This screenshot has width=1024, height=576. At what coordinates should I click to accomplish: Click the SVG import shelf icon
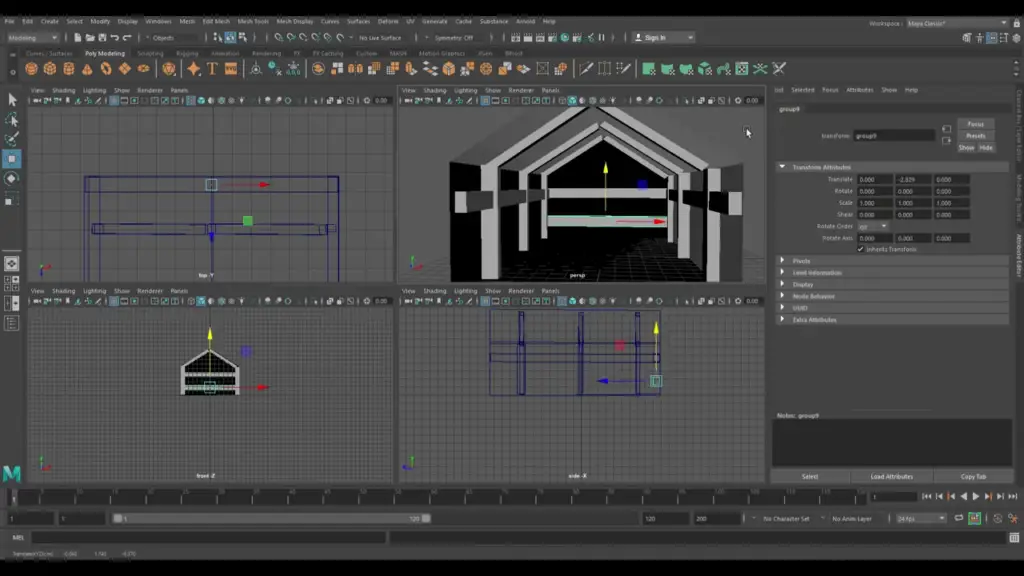[x=231, y=69]
